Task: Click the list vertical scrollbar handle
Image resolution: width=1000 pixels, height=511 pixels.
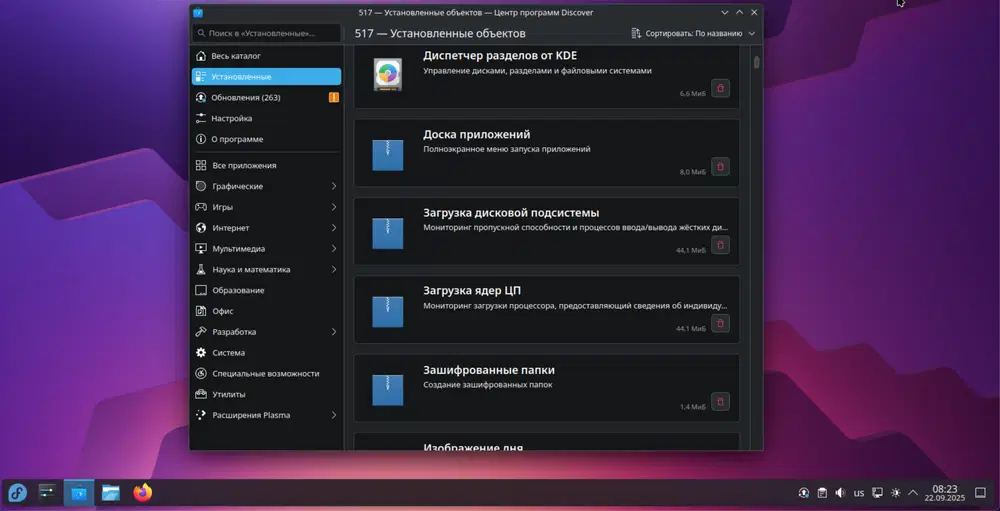Action: tap(757, 62)
